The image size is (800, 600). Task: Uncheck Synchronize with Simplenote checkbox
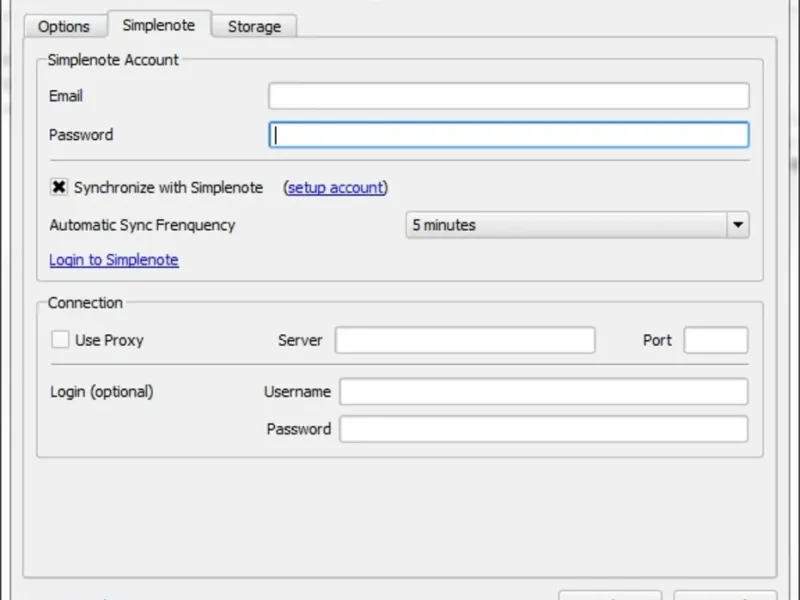[x=59, y=187]
